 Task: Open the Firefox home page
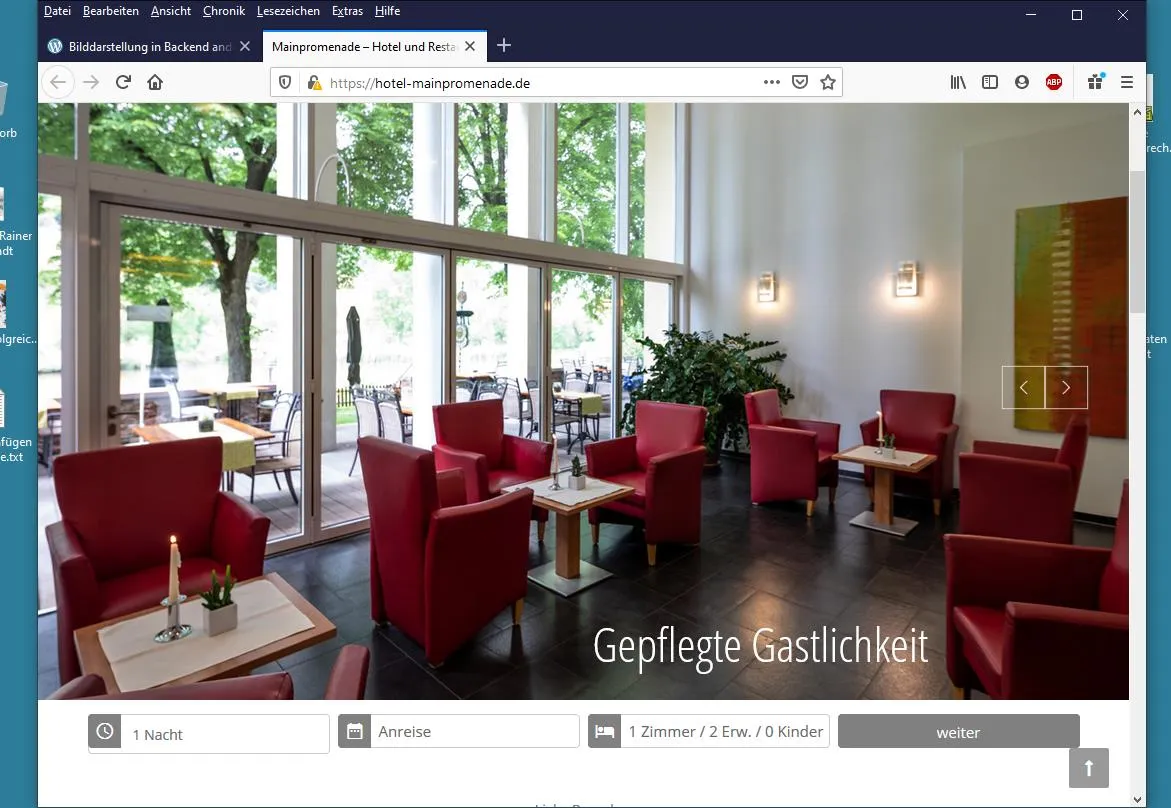pos(155,82)
